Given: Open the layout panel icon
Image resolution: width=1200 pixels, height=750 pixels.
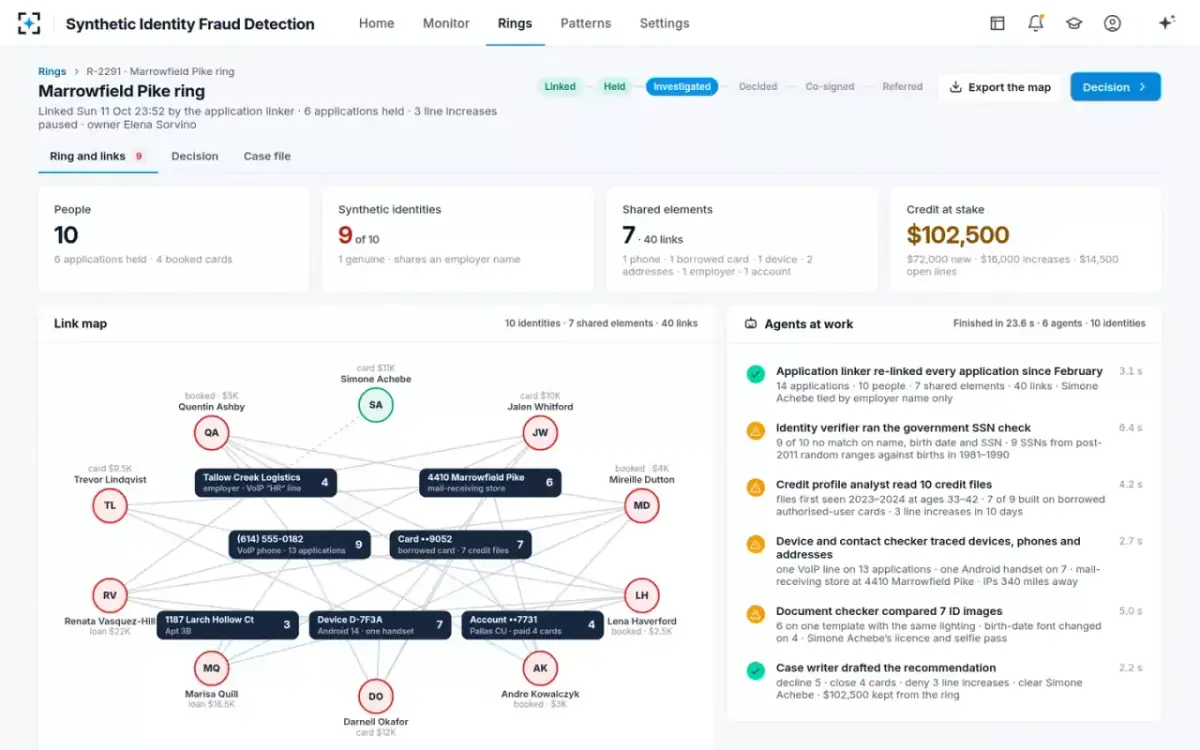Looking at the screenshot, I should (997, 23).
